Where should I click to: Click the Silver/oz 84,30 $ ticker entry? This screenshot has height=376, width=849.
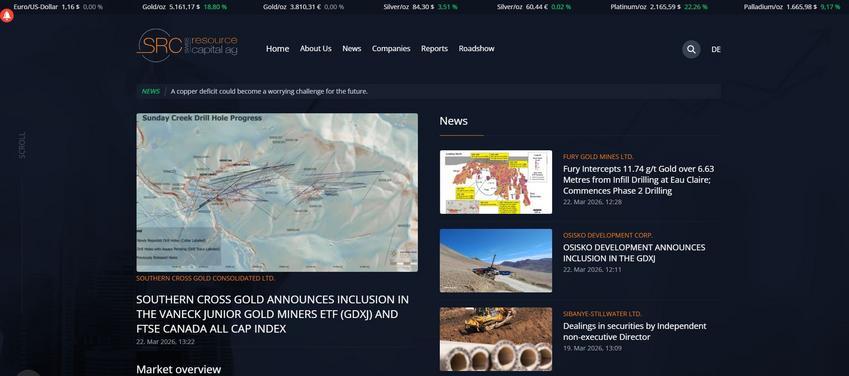(420, 7)
